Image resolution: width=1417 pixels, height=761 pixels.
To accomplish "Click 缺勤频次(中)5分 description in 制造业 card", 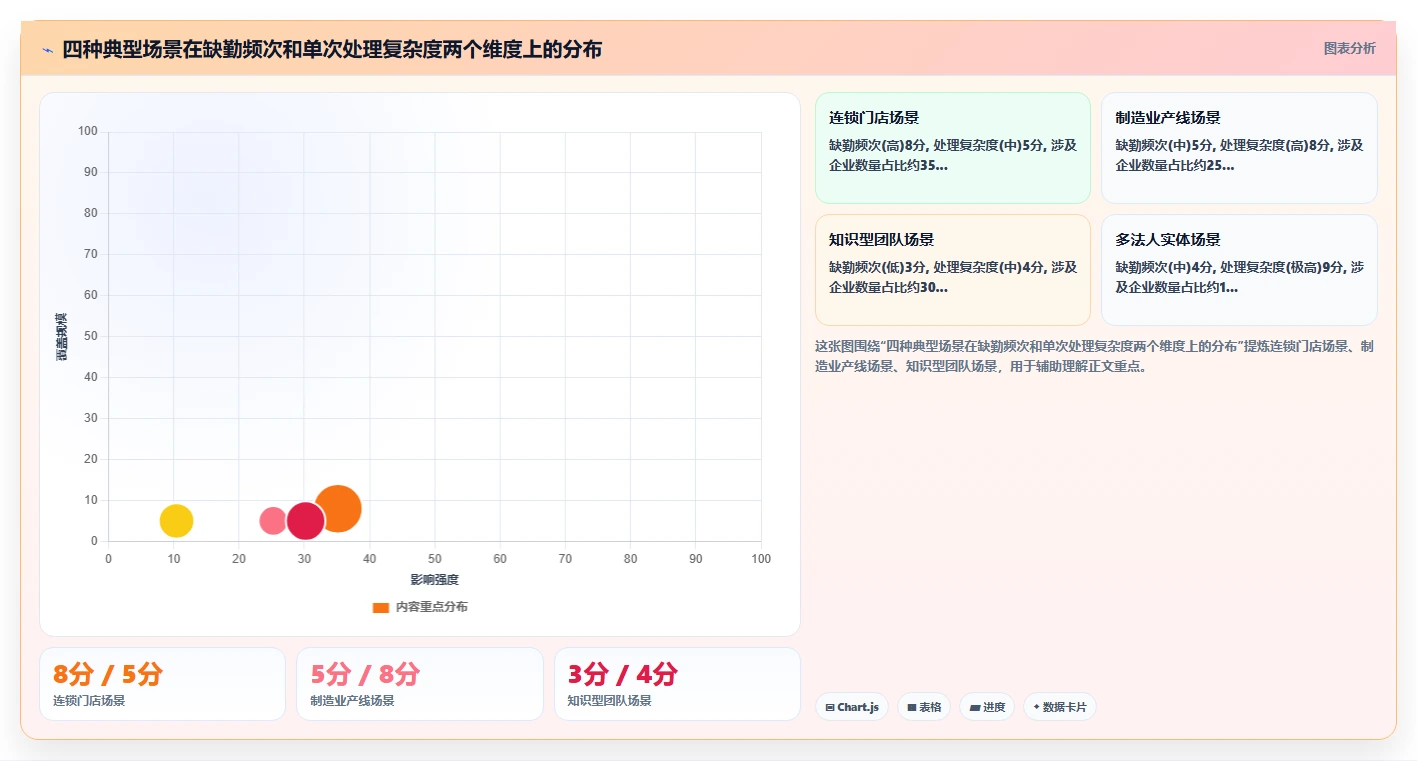I will (1239, 155).
